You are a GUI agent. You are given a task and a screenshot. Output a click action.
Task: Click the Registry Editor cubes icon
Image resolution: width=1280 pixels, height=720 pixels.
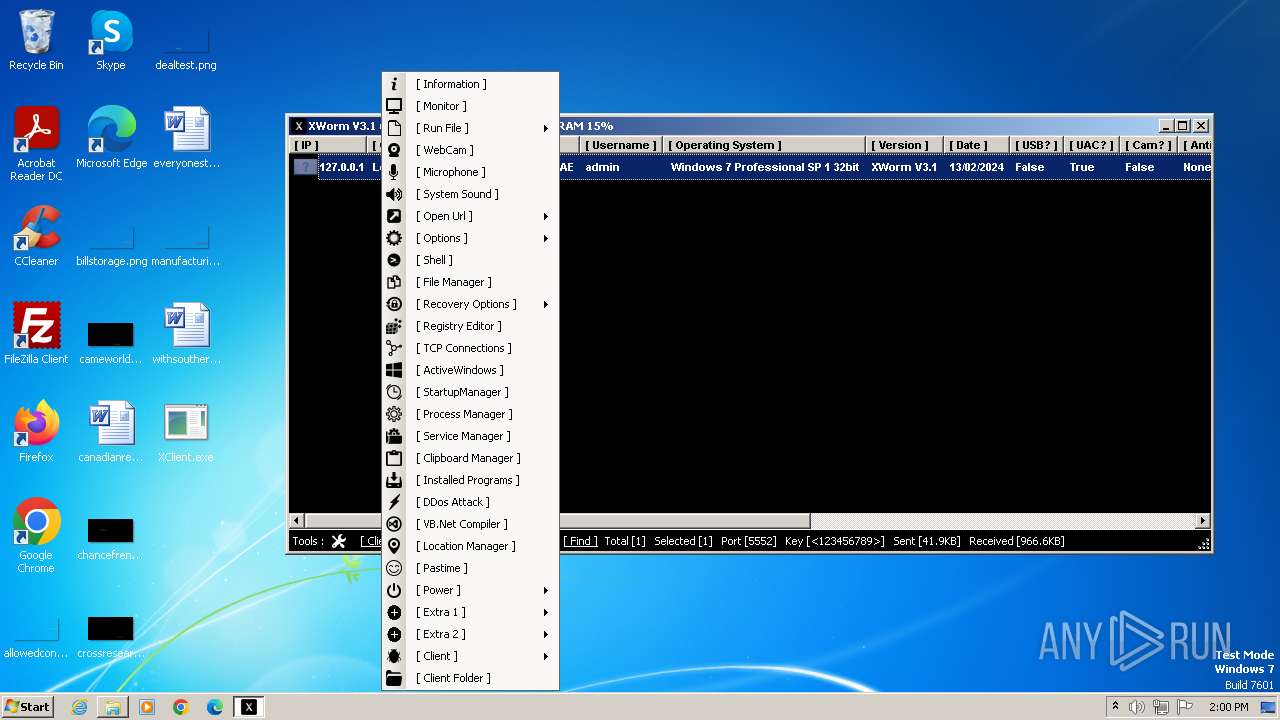(394, 326)
